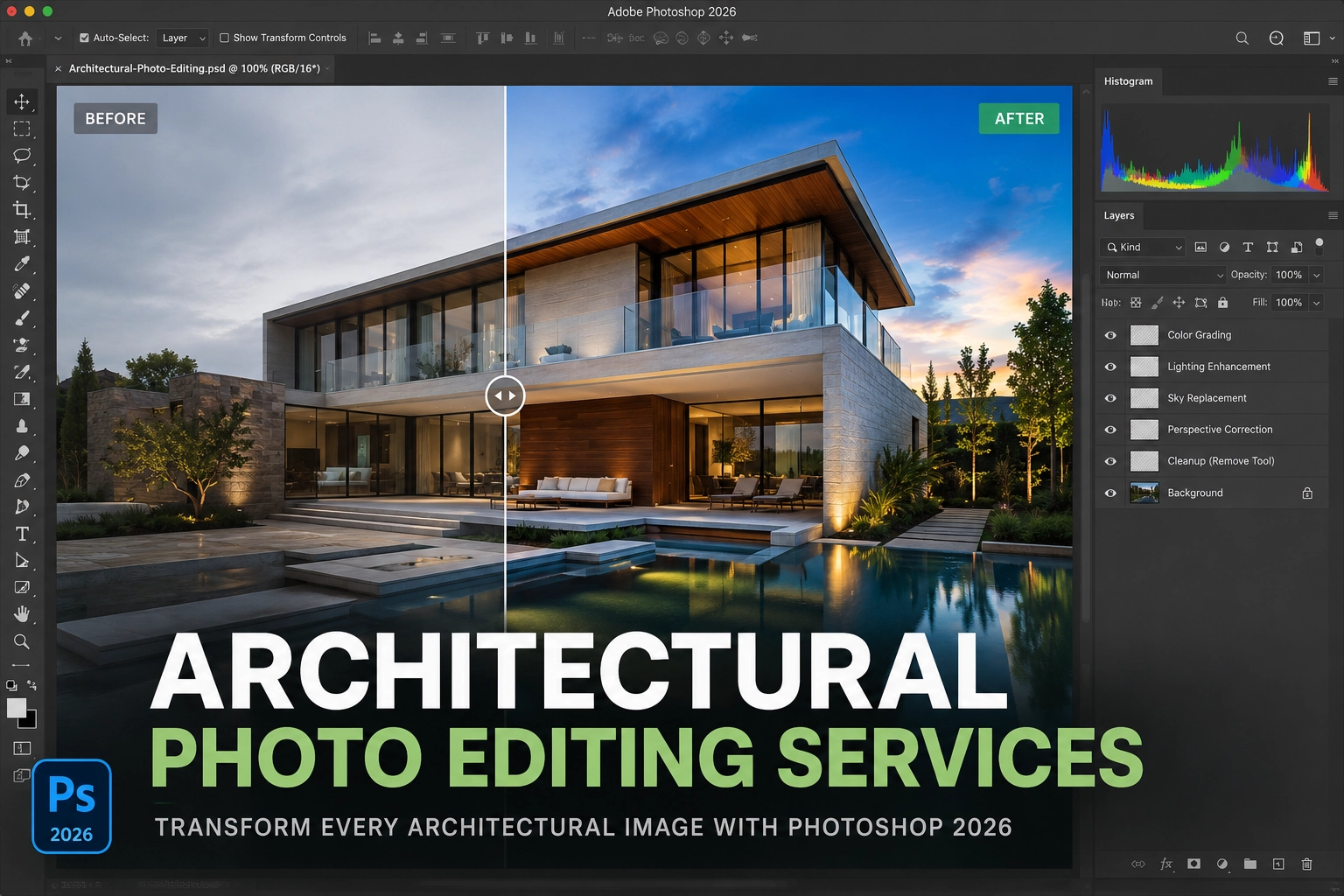Hide the Cleanup (Remove Tool) layer
The image size is (1344, 896).
tap(1110, 461)
